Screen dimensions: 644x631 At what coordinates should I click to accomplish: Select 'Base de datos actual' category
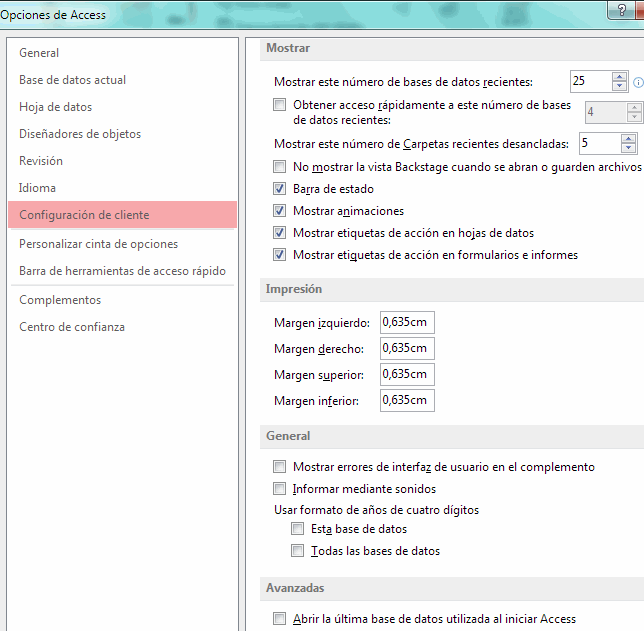tap(122, 80)
